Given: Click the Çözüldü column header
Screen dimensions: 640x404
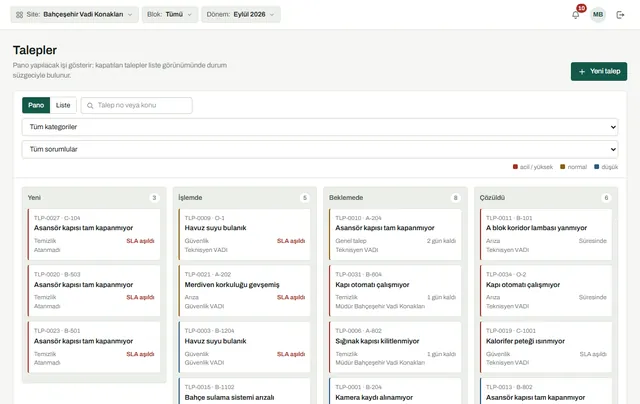Looking at the screenshot, I should (x=492, y=198).
